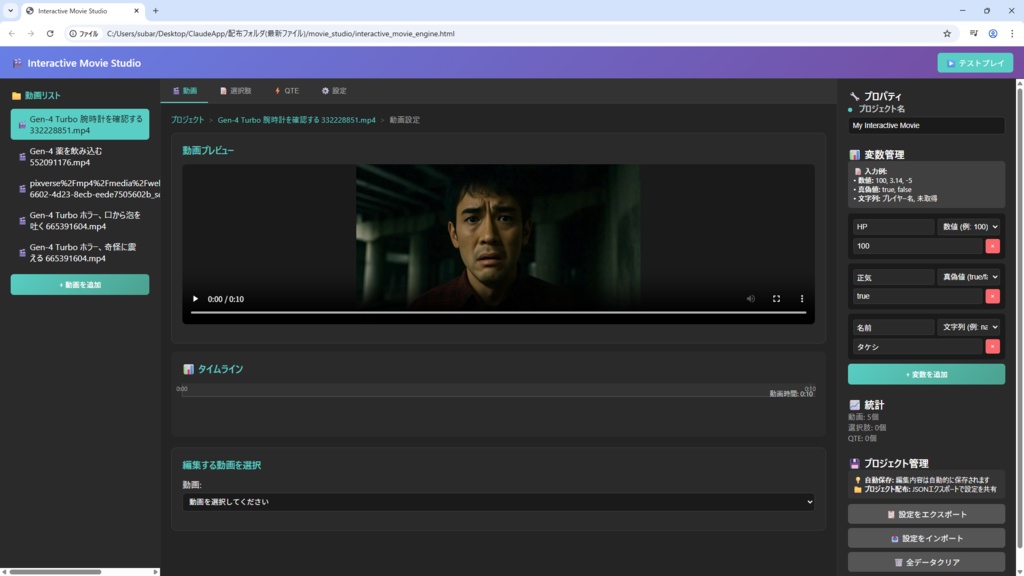Click the 変数を追加 button

(926, 374)
